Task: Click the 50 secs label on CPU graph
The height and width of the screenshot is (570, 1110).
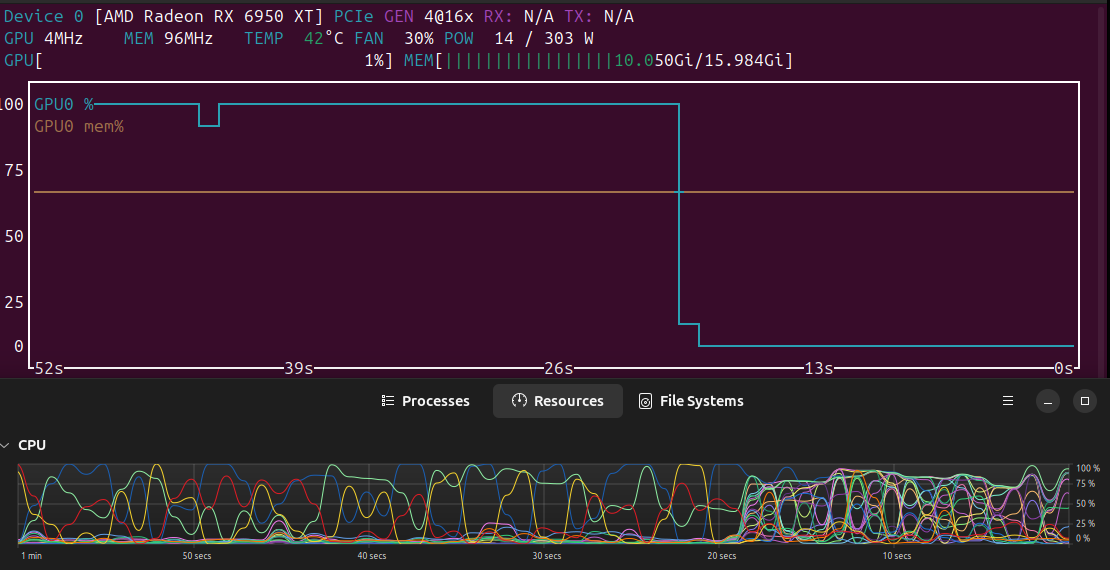Action: [197, 556]
